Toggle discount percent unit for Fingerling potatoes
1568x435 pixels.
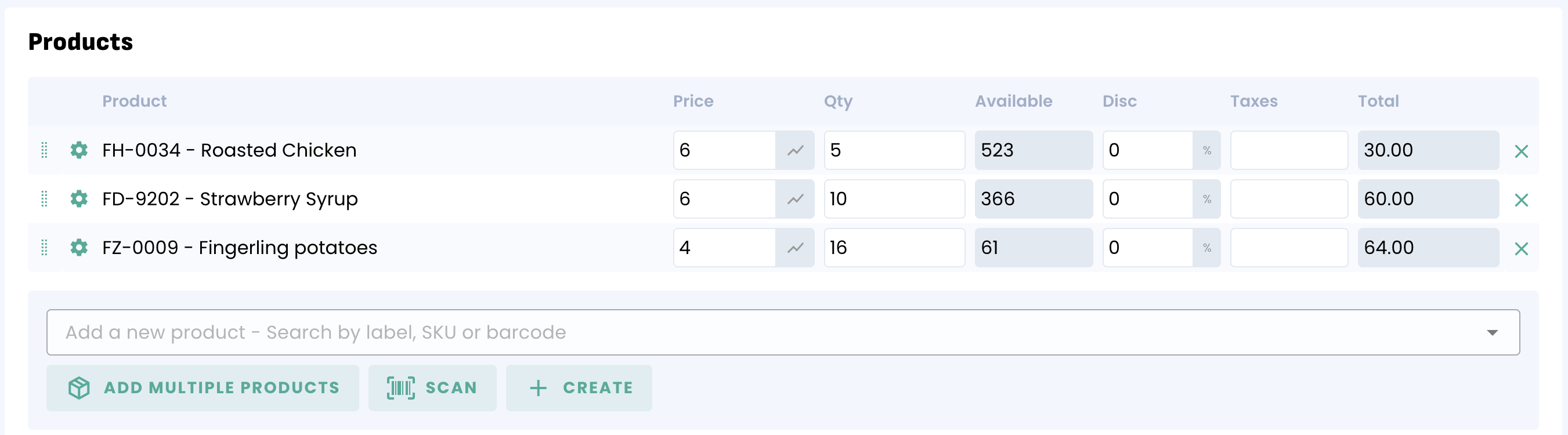tap(1206, 248)
